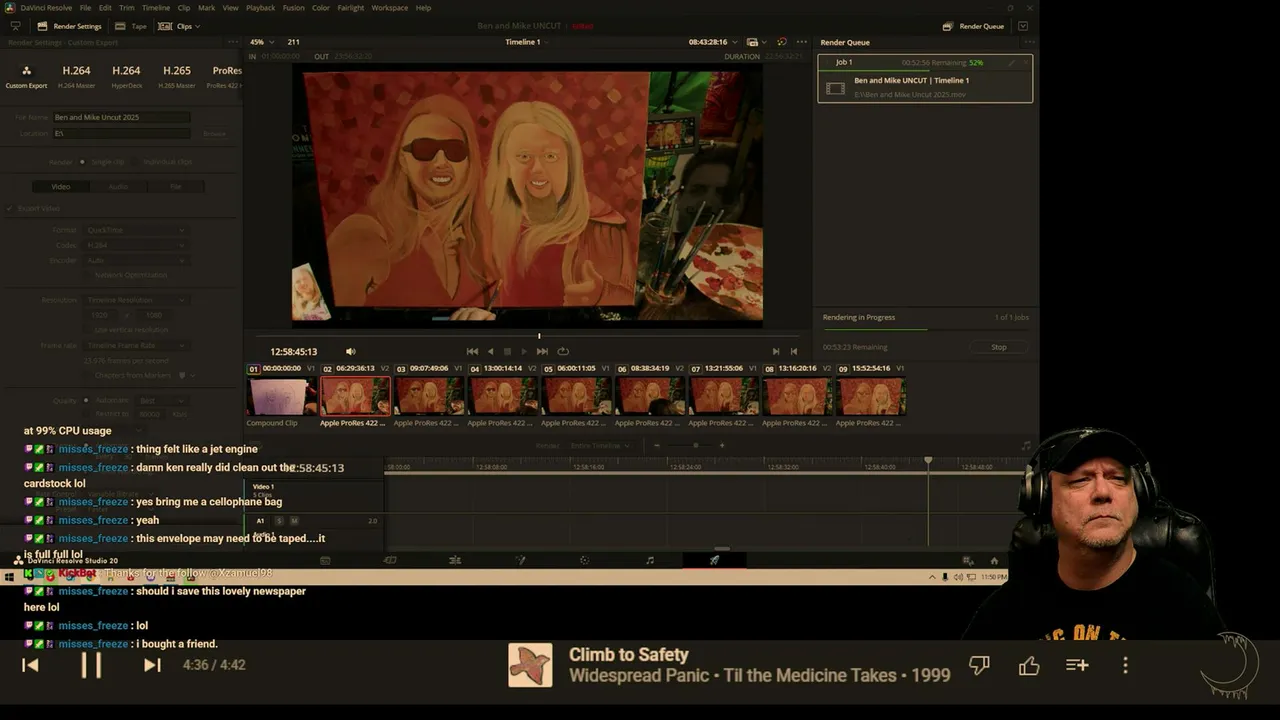
Task: Click the bypass color grades icon
Action: pos(782,42)
